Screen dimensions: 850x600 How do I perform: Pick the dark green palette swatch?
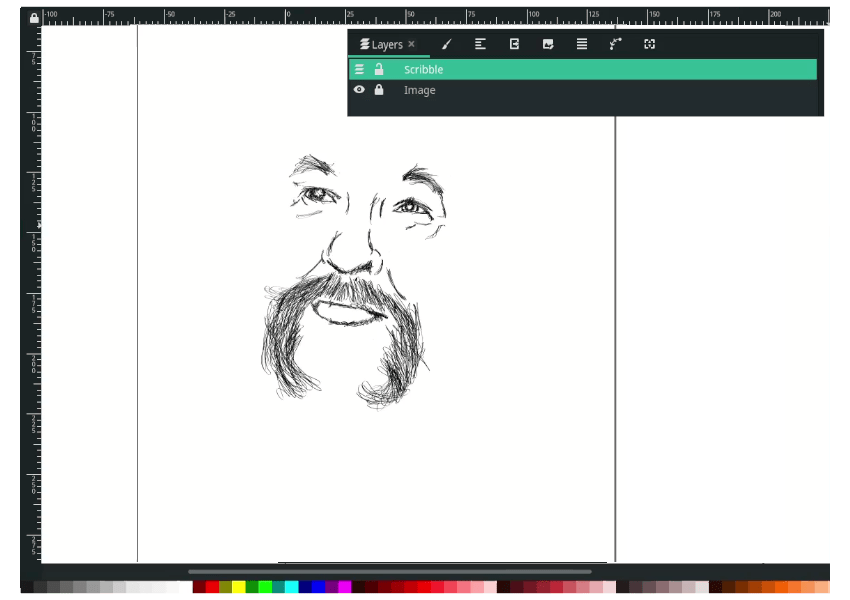click(x=252, y=587)
